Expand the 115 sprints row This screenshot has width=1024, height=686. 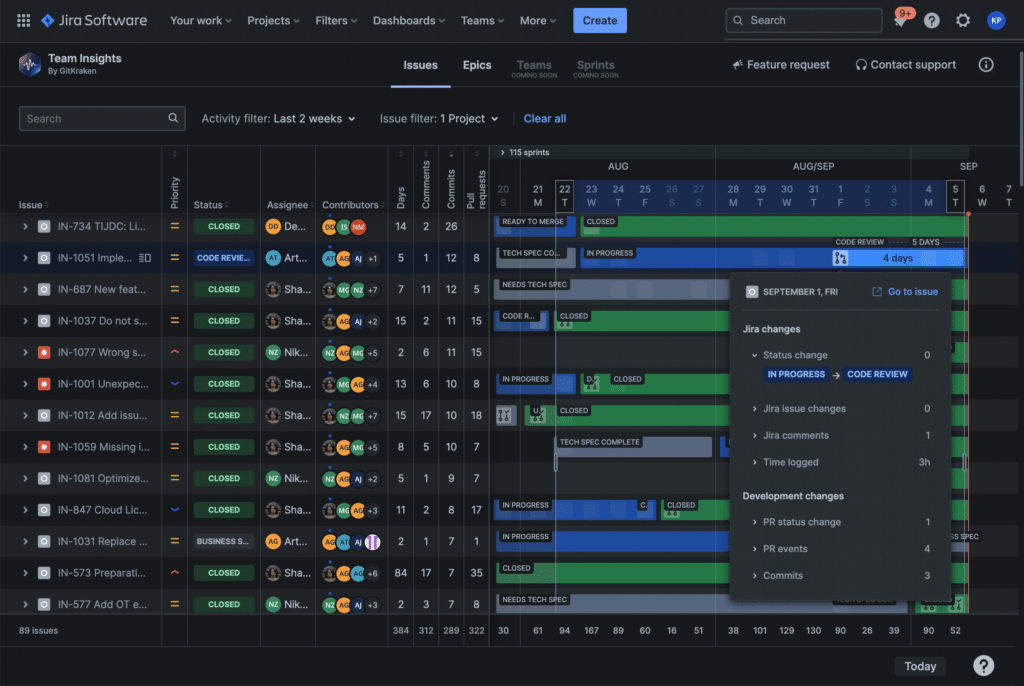(503, 153)
